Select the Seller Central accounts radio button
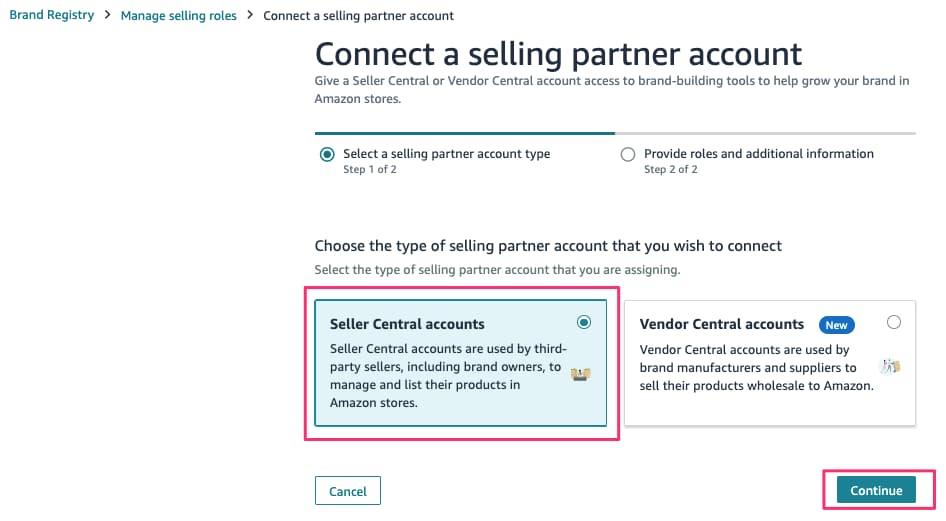 [x=583, y=323]
